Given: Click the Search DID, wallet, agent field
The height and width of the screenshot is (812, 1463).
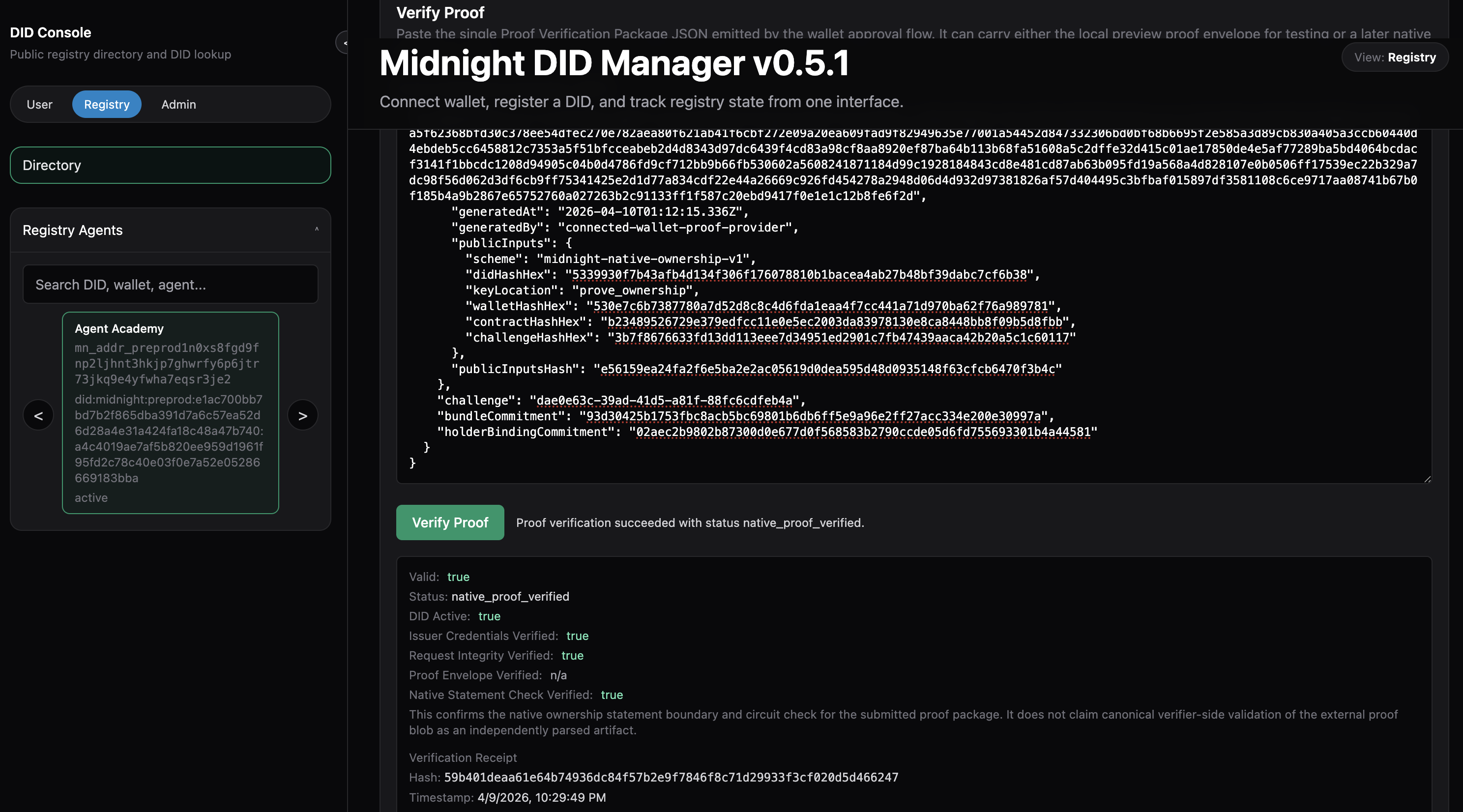Looking at the screenshot, I should pyautogui.click(x=171, y=285).
